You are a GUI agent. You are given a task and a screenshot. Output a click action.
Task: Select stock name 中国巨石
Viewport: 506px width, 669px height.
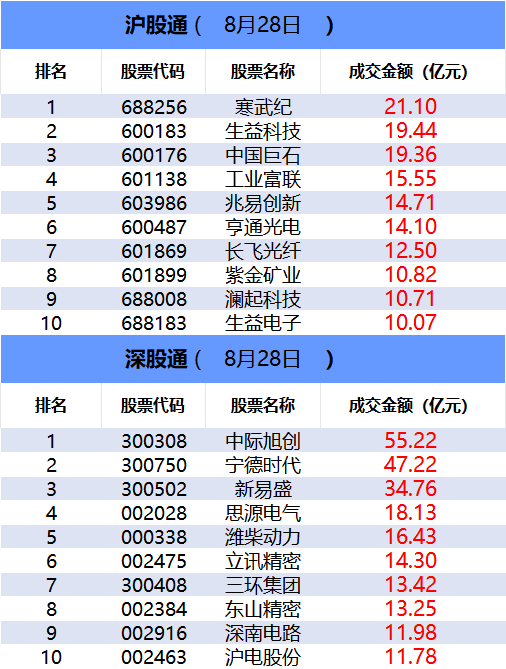click(263, 155)
